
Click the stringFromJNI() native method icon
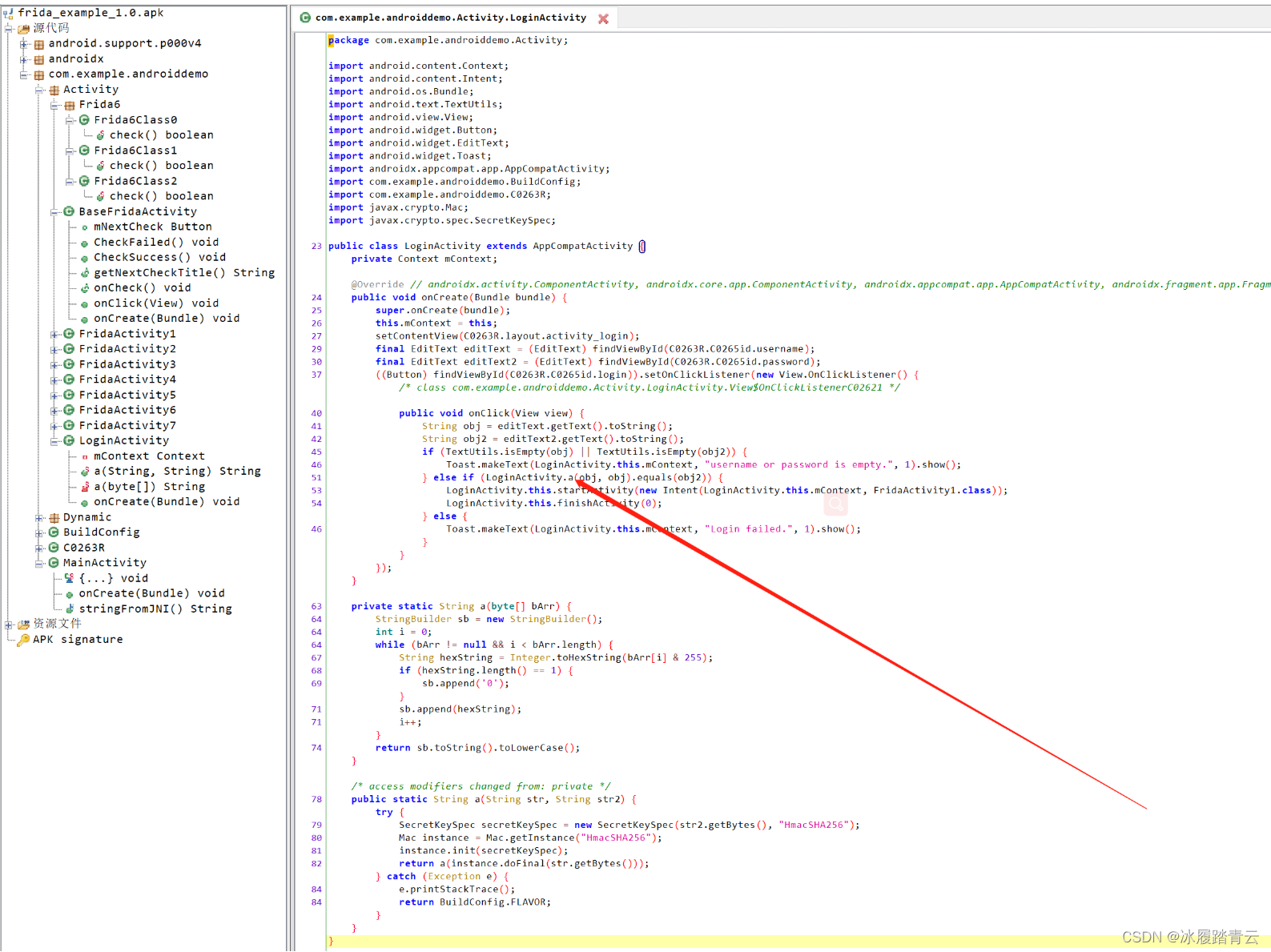70,609
